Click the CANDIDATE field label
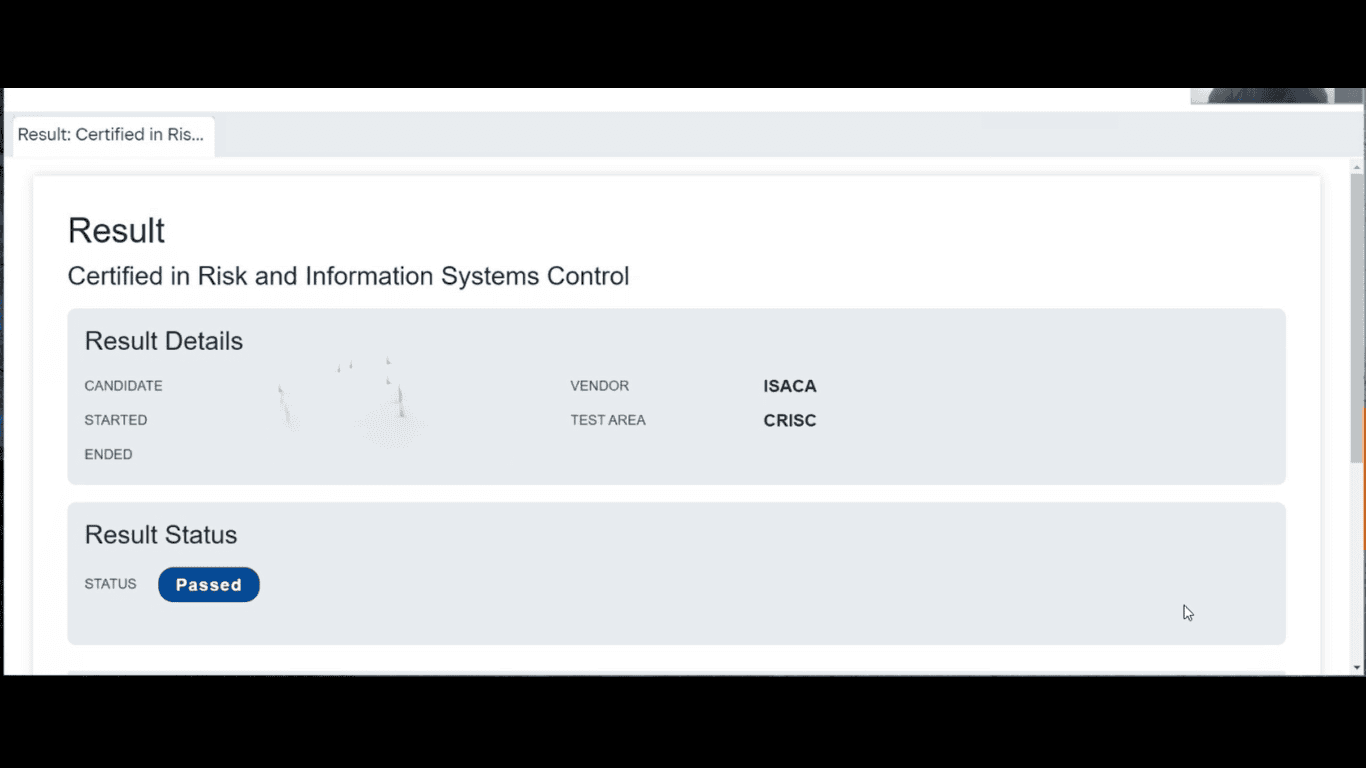This screenshot has height=768, width=1366. click(123, 386)
